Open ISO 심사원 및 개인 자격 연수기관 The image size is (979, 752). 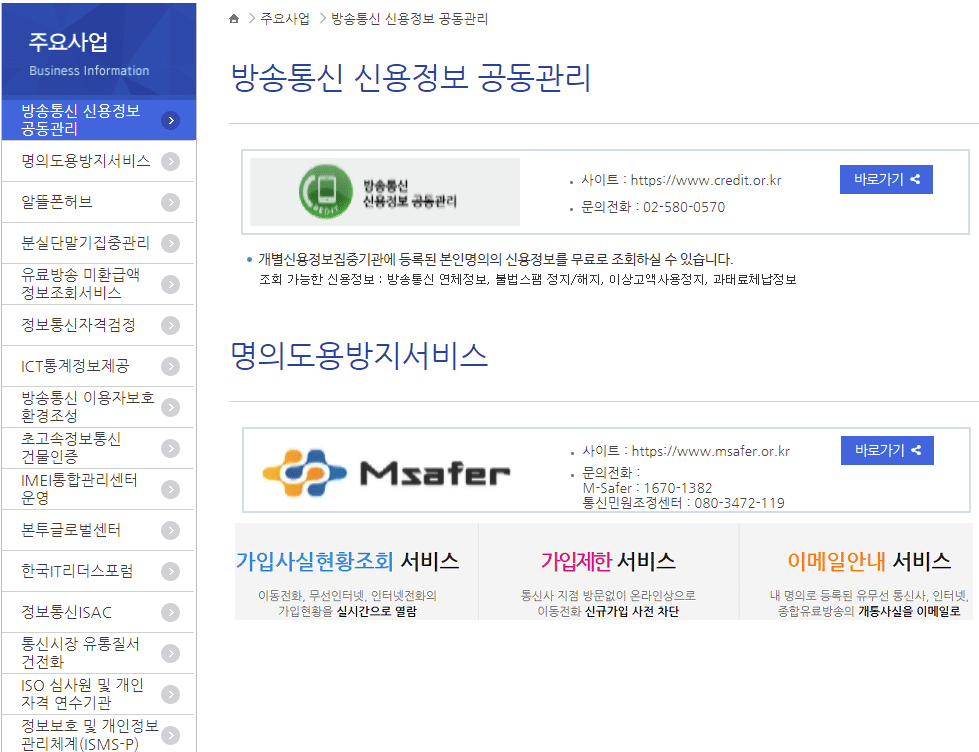tap(99, 695)
